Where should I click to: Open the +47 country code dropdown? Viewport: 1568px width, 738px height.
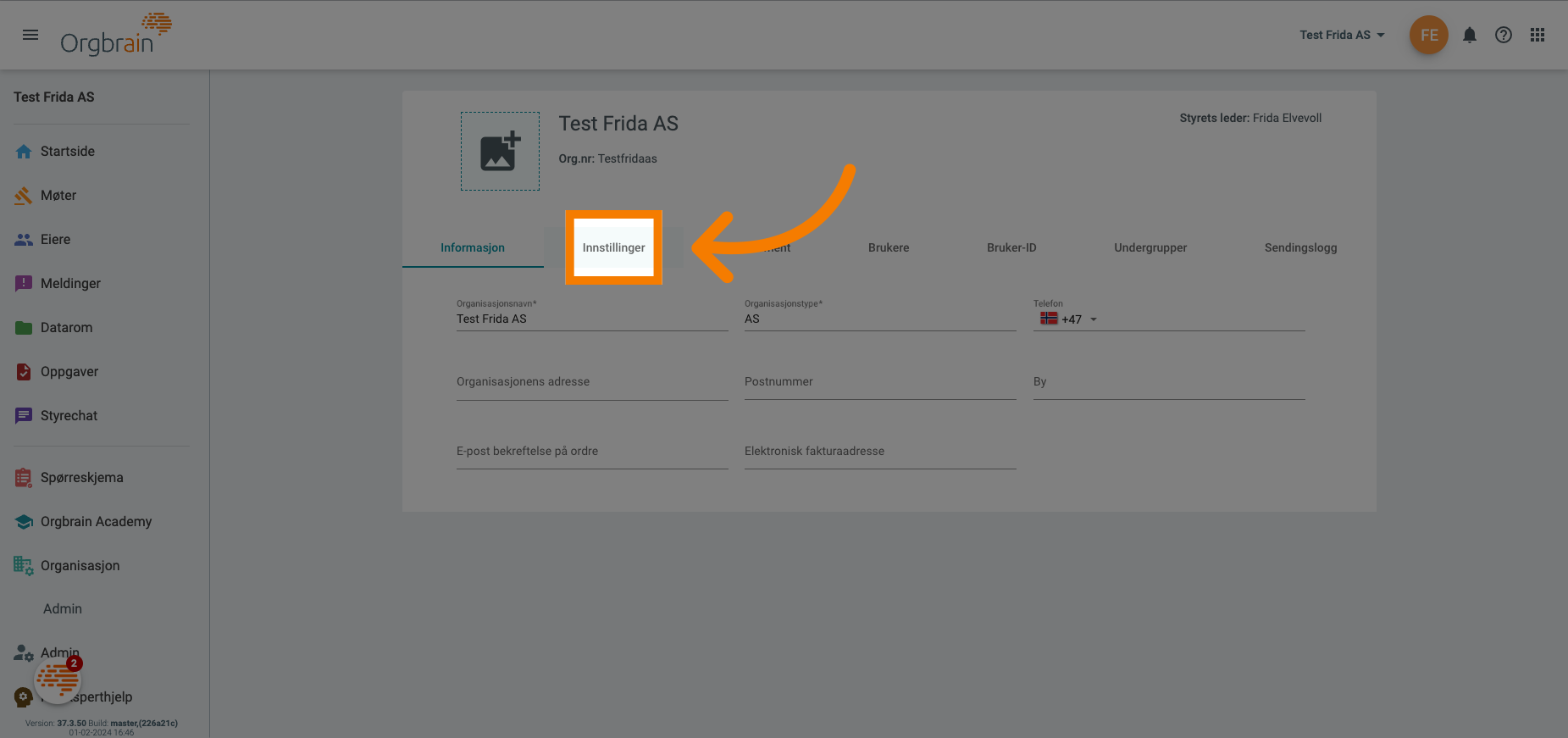coord(1069,319)
